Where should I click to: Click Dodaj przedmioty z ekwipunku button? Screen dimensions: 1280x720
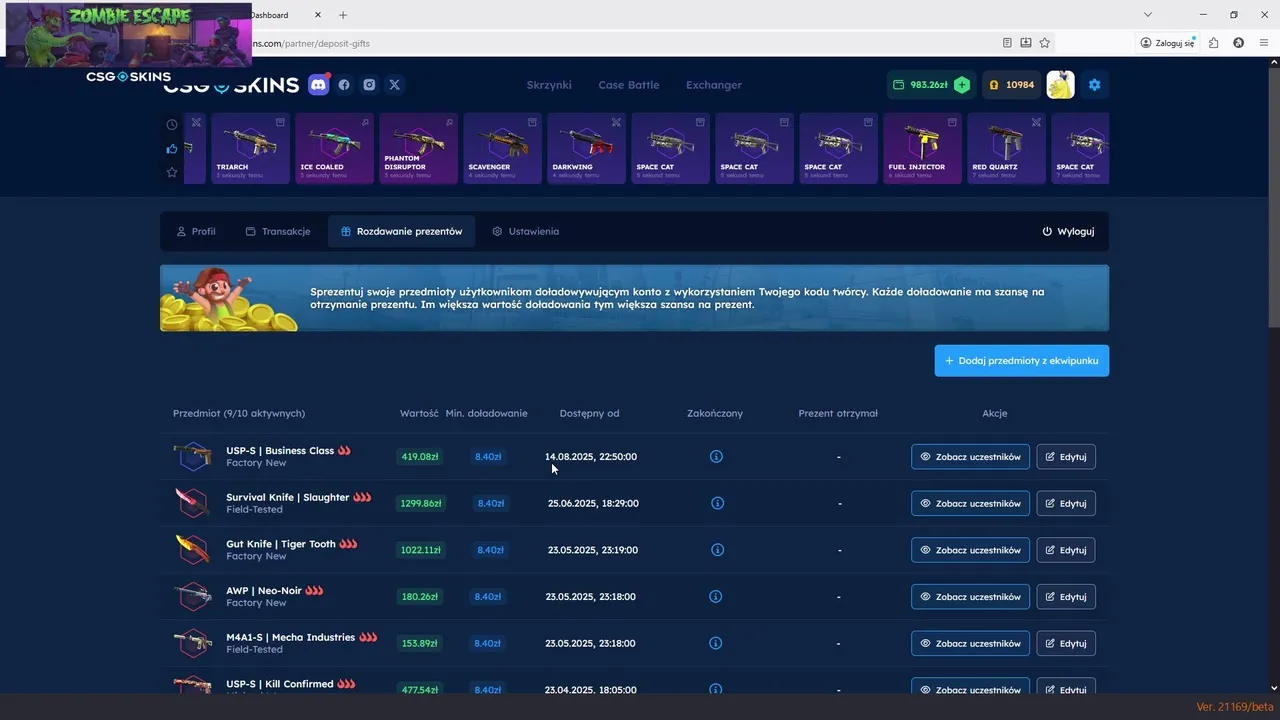click(x=1022, y=361)
